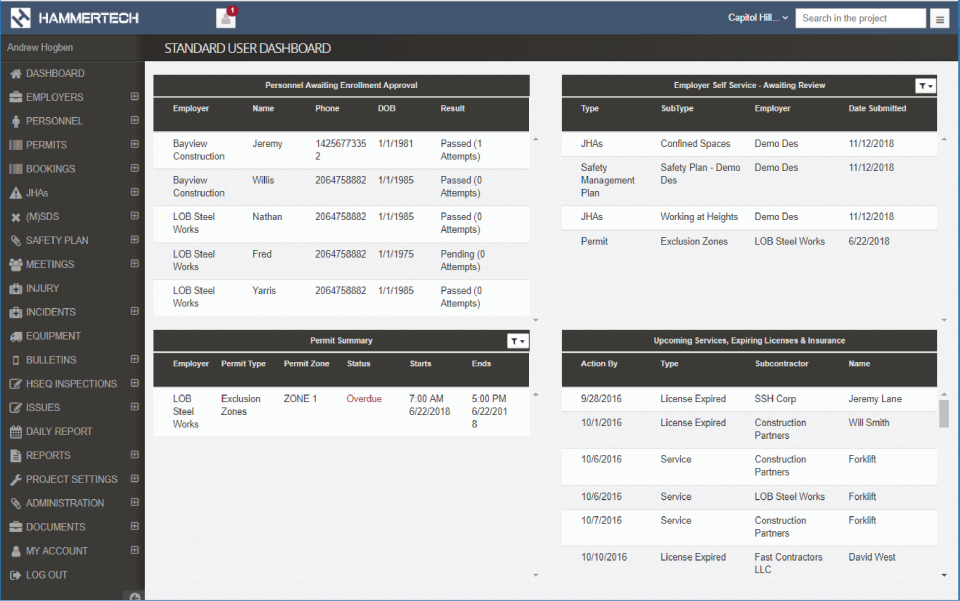Click the (M)SDS cross icon
Image resolution: width=960 pixels, height=601 pixels.
[x=16, y=217]
